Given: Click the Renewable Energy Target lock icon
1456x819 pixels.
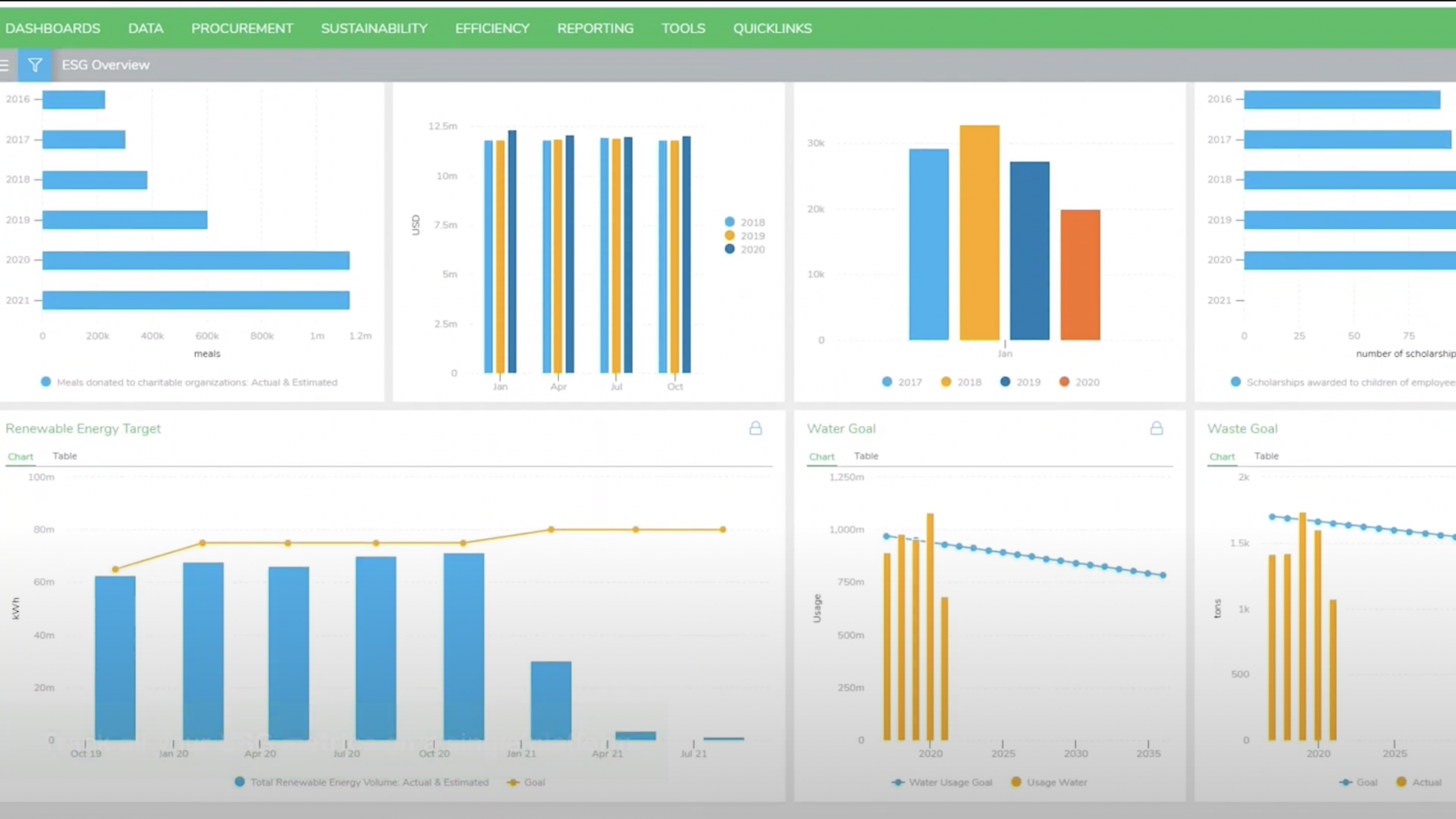Looking at the screenshot, I should point(755,428).
